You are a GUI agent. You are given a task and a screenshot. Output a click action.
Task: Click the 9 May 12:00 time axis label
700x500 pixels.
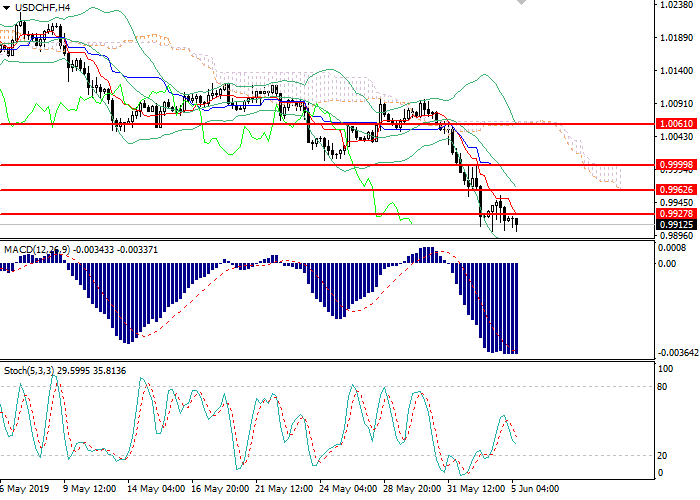tap(87, 490)
